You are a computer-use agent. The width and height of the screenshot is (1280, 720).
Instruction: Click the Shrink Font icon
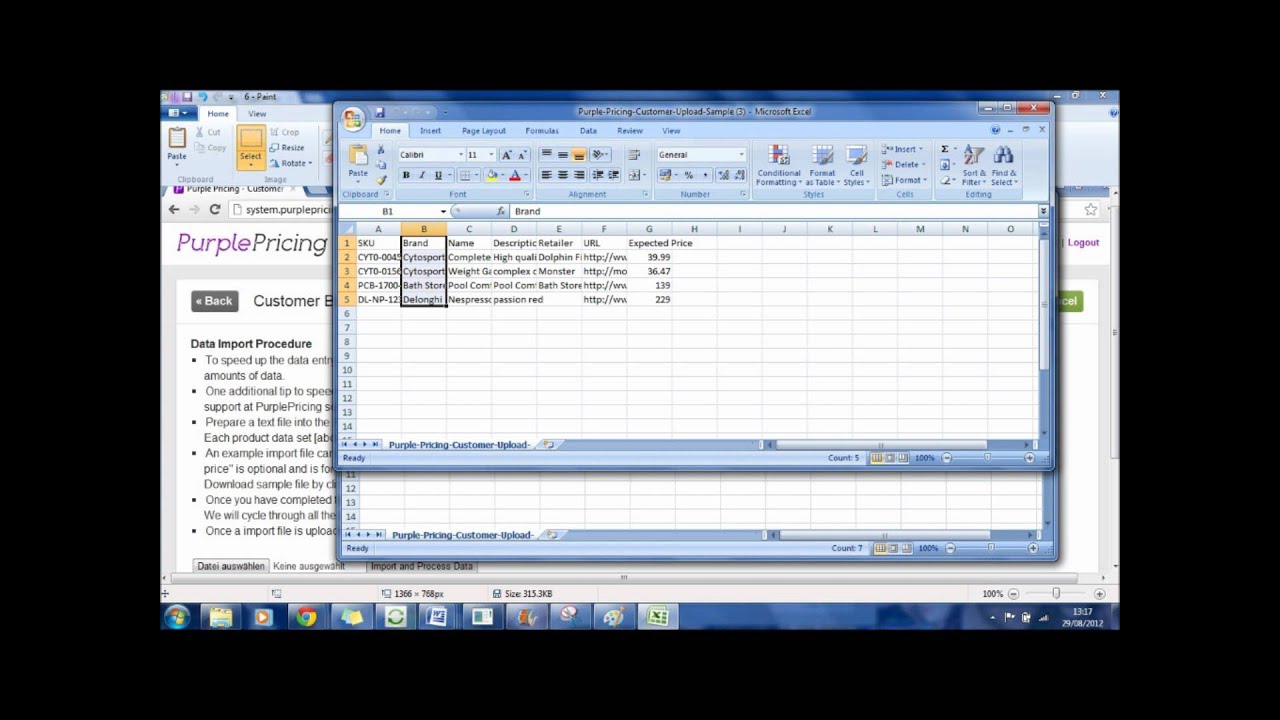(x=521, y=155)
